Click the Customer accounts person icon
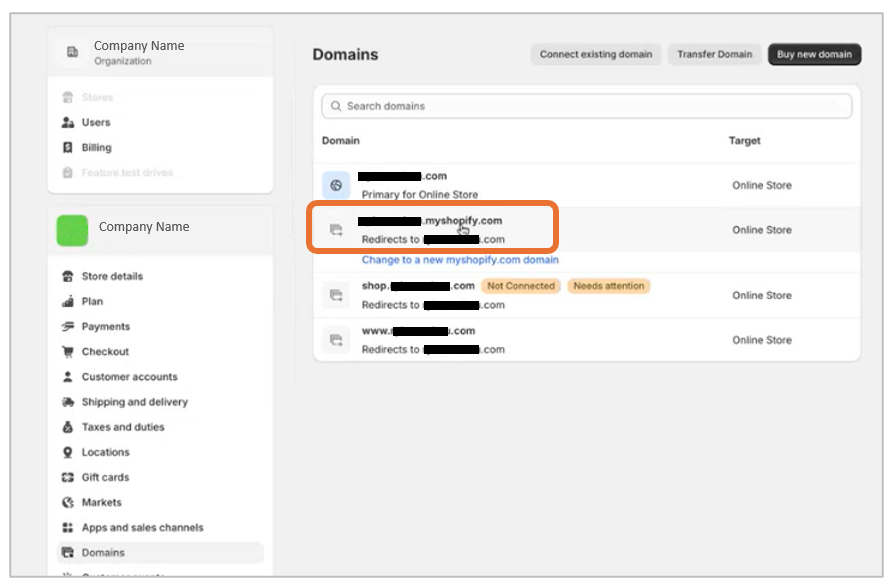The image size is (892, 586). pyautogui.click(x=68, y=377)
